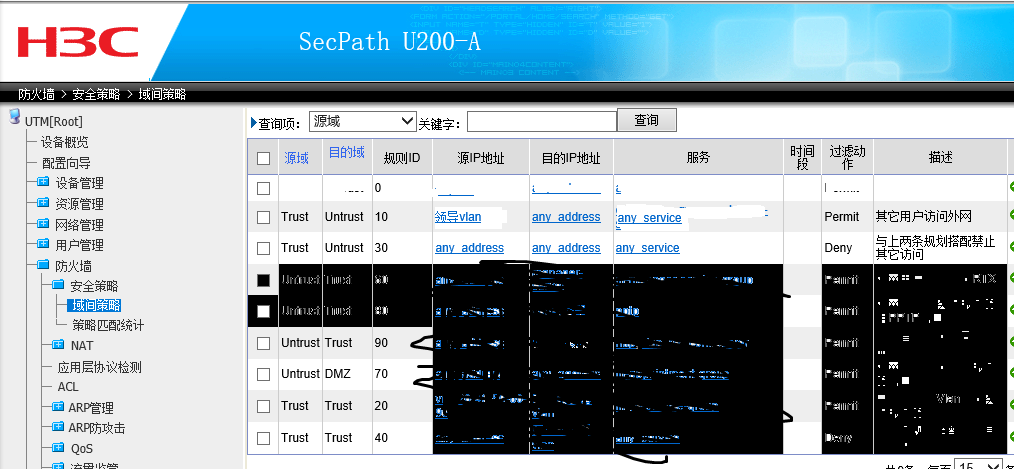1018x474 pixels.
Task: Collapse the 安全策略 folder icon
Action: [58, 285]
